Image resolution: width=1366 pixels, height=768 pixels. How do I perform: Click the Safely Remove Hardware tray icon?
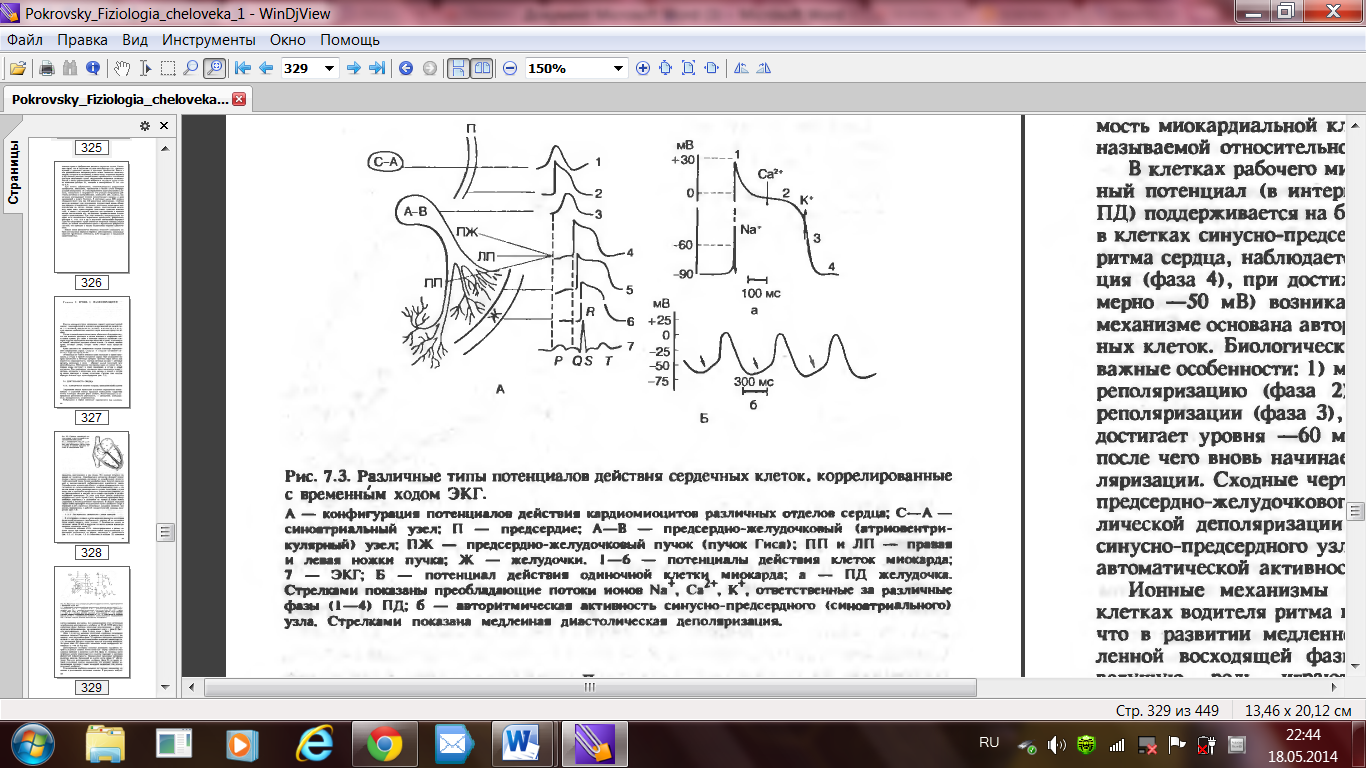1027,745
